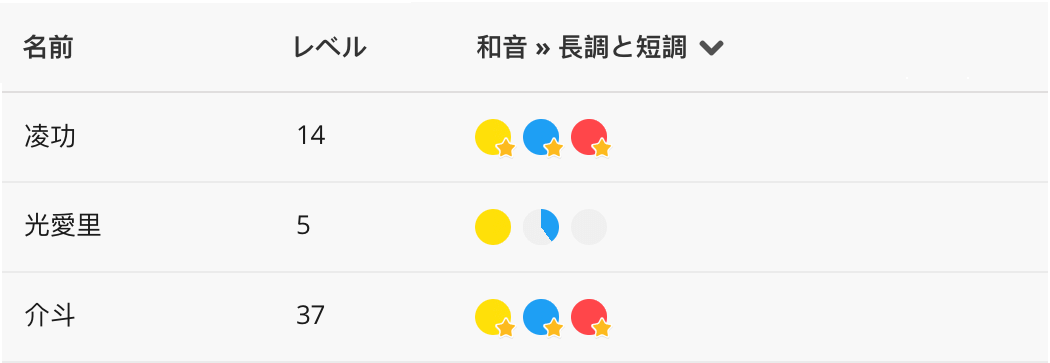Open student 介斗's name
Viewport: 1050px width, 363px height.
(x=50, y=315)
